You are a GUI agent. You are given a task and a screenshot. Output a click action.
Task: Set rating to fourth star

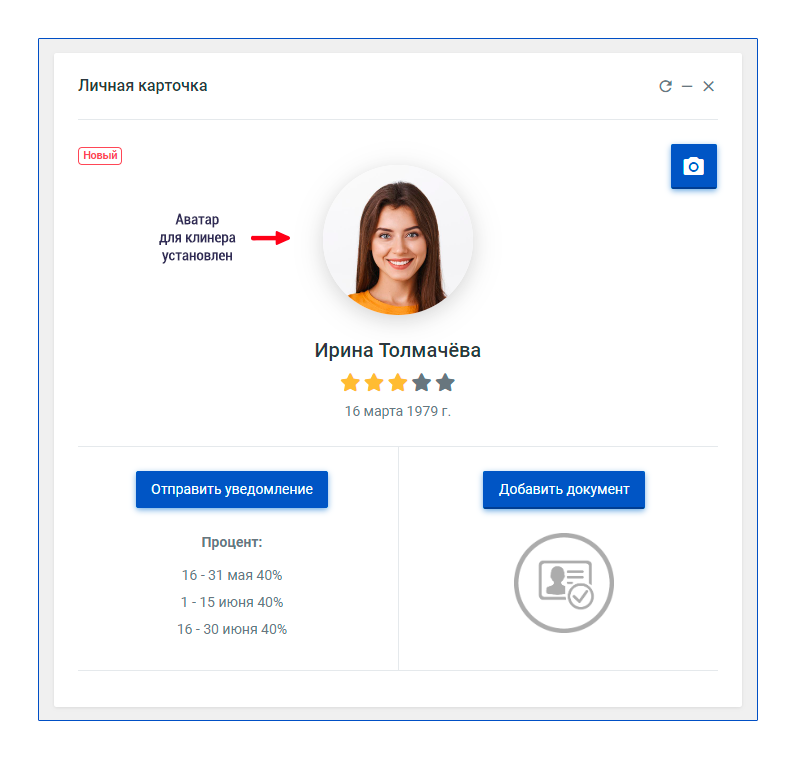coord(421,382)
